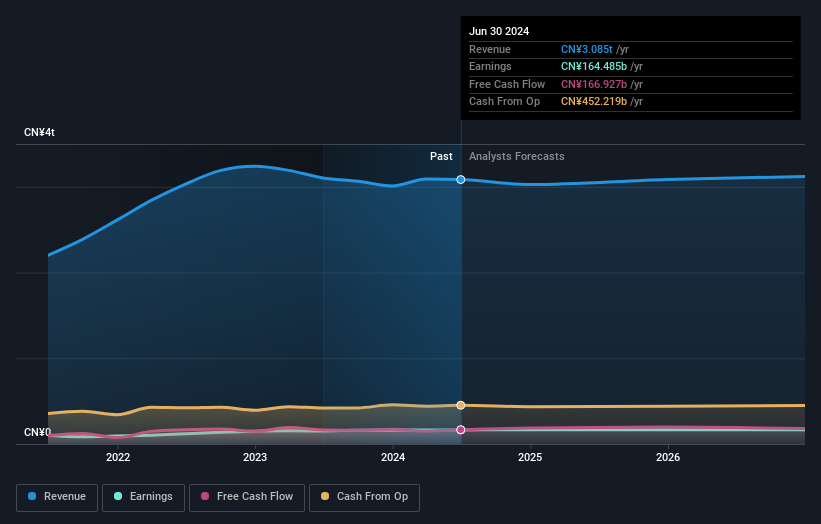Click the CN¥0 y-axis label
Image resolution: width=821 pixels, height=524 pixels.
(x=38, y=432)
